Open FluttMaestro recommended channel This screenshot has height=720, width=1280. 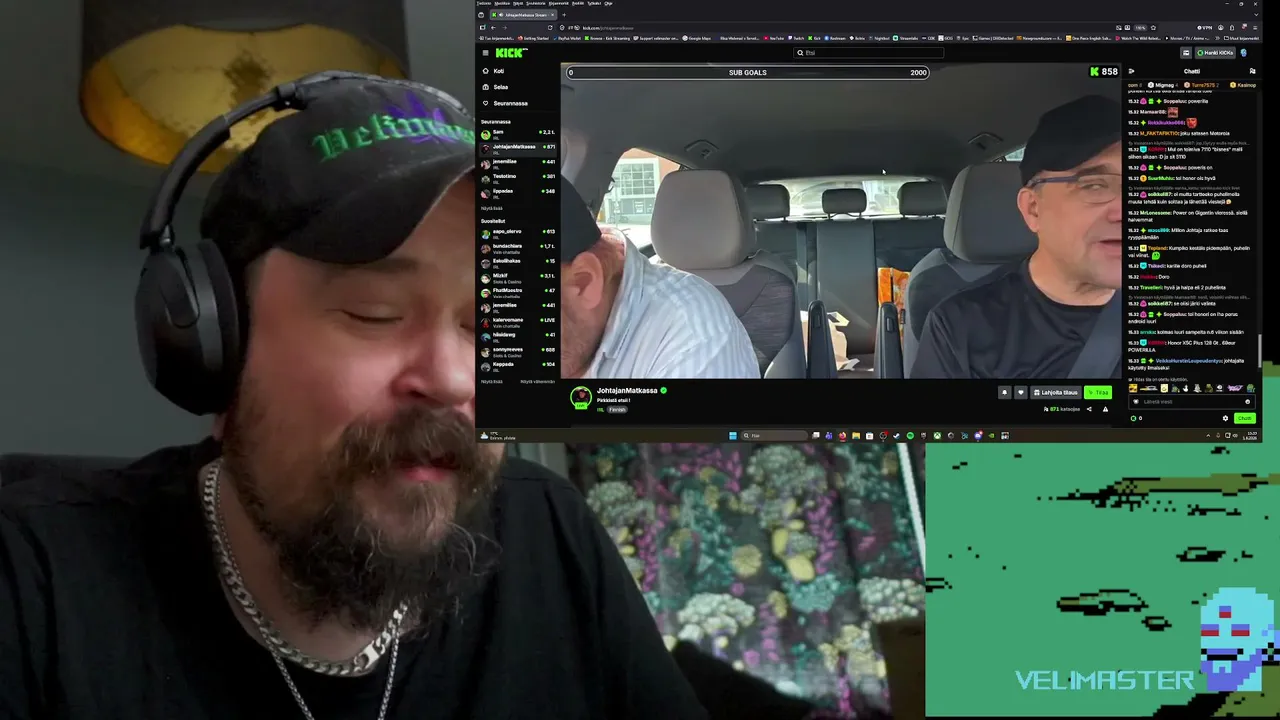[517, 291]
